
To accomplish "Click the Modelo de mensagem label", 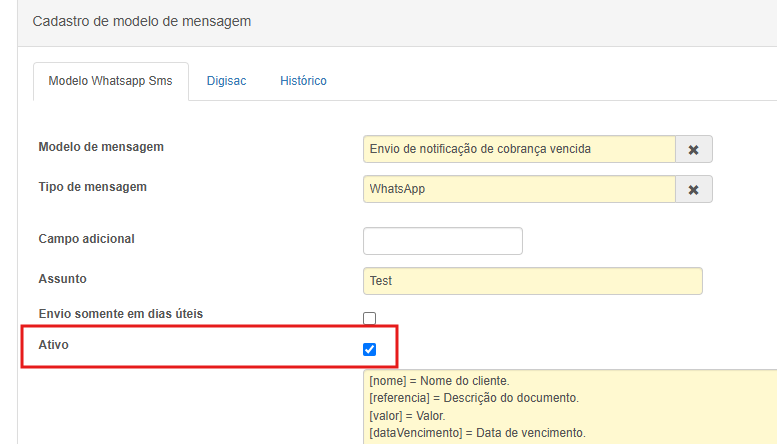I will [101, 147].
